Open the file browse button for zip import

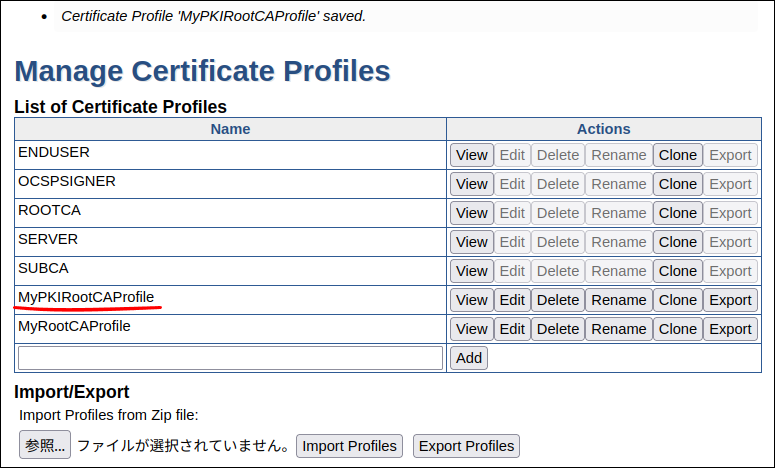pos(45,446)
